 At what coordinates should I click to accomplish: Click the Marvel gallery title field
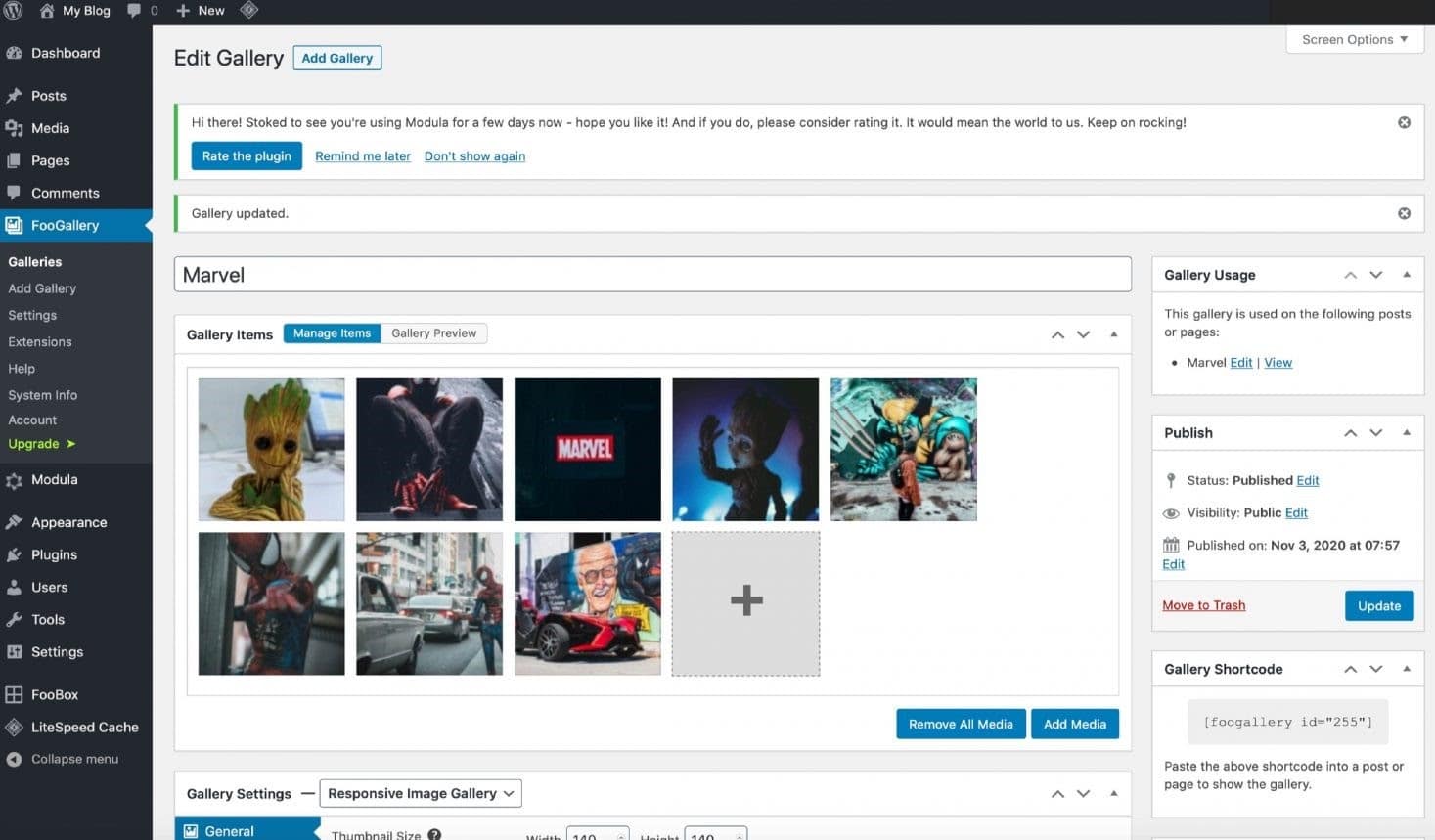652,274
